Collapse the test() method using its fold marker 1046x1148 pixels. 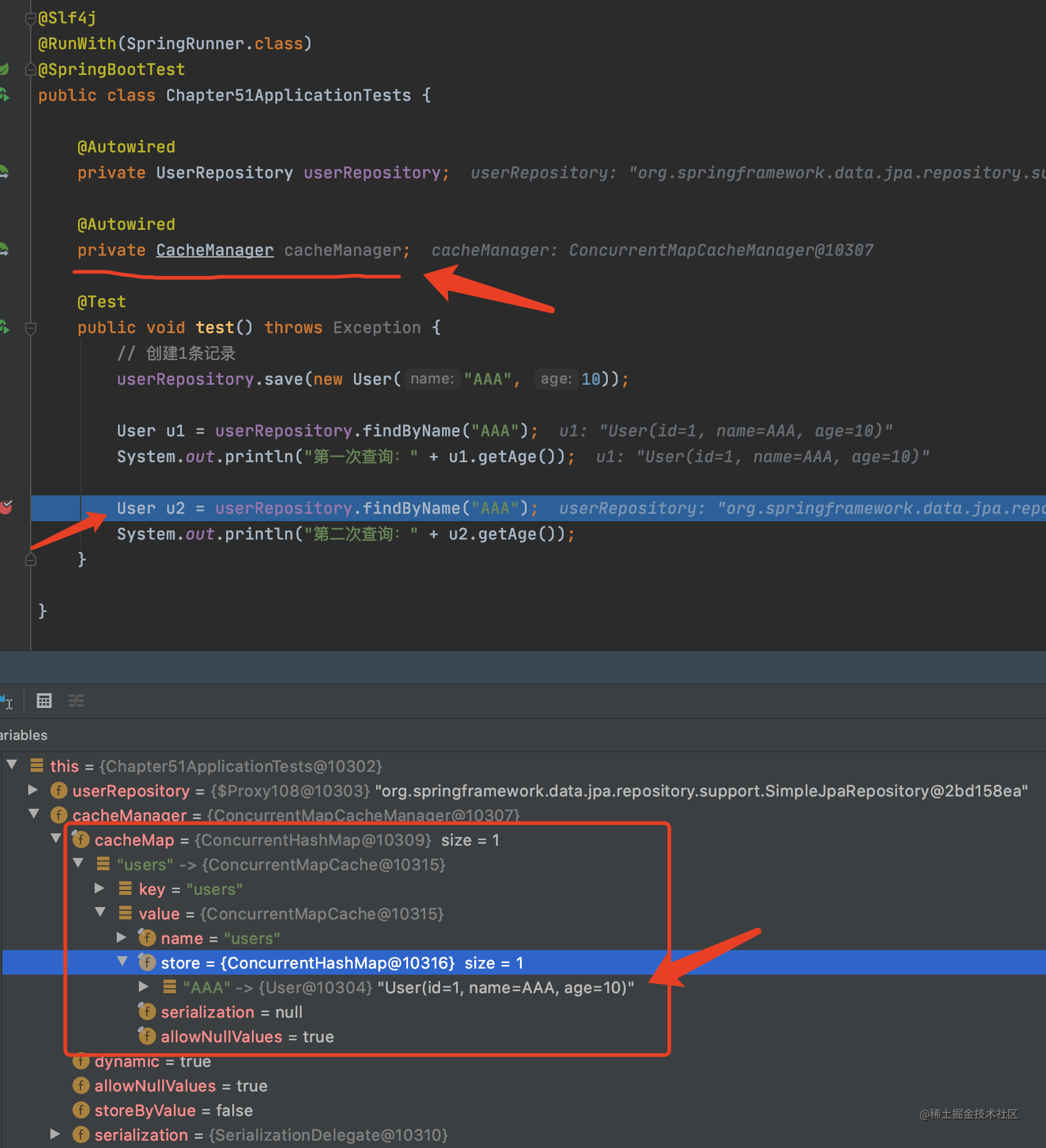[x=30, y=328]
